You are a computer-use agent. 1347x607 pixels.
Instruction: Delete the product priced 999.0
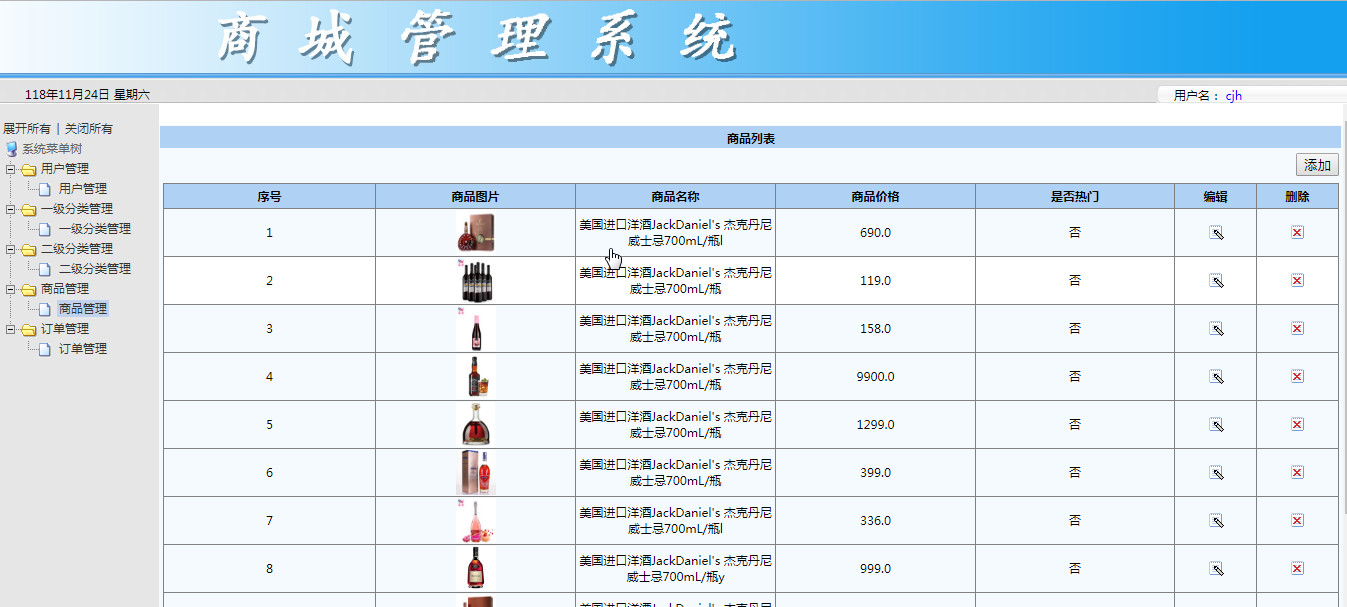(1297, 569)
